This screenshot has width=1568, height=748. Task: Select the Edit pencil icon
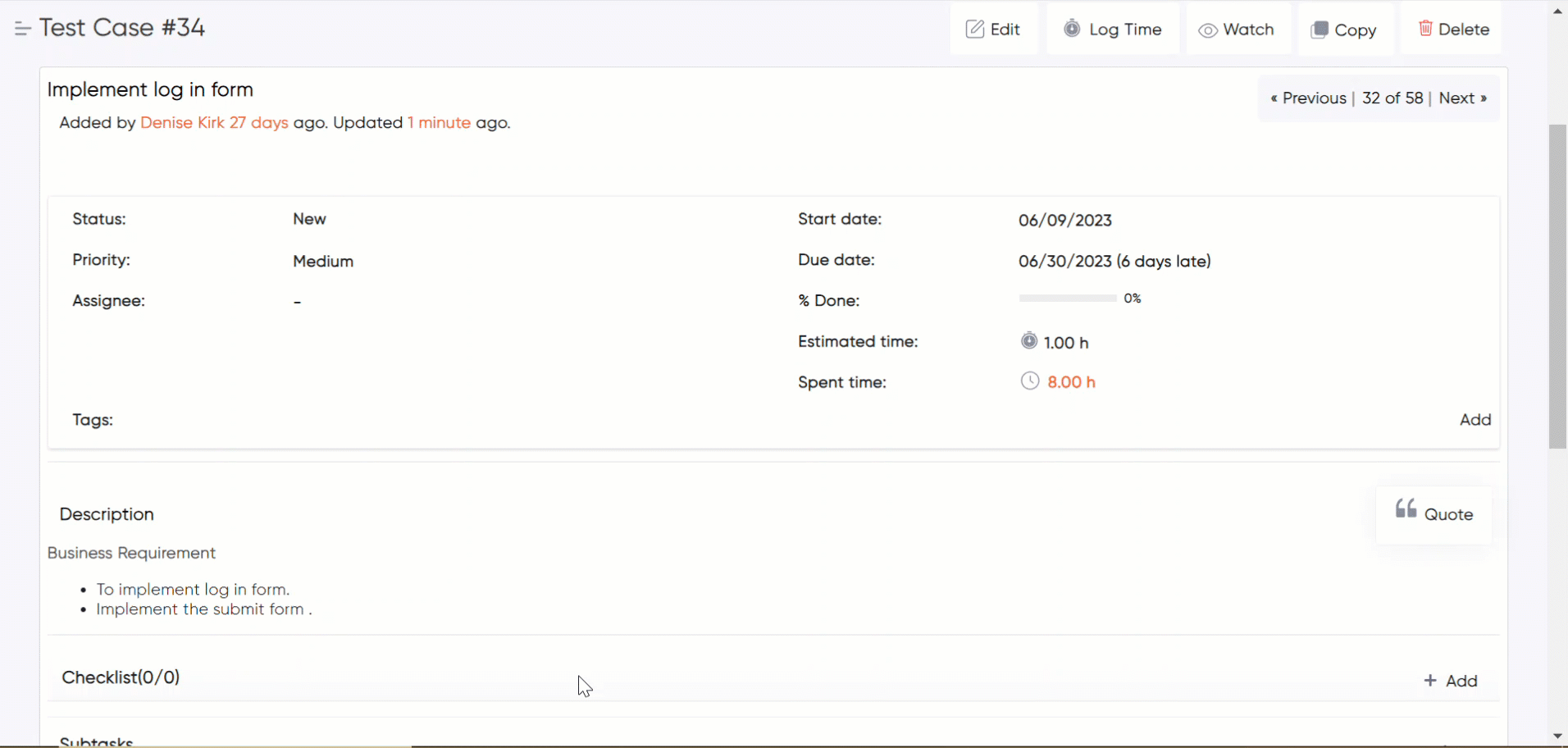tap(975, 29)
